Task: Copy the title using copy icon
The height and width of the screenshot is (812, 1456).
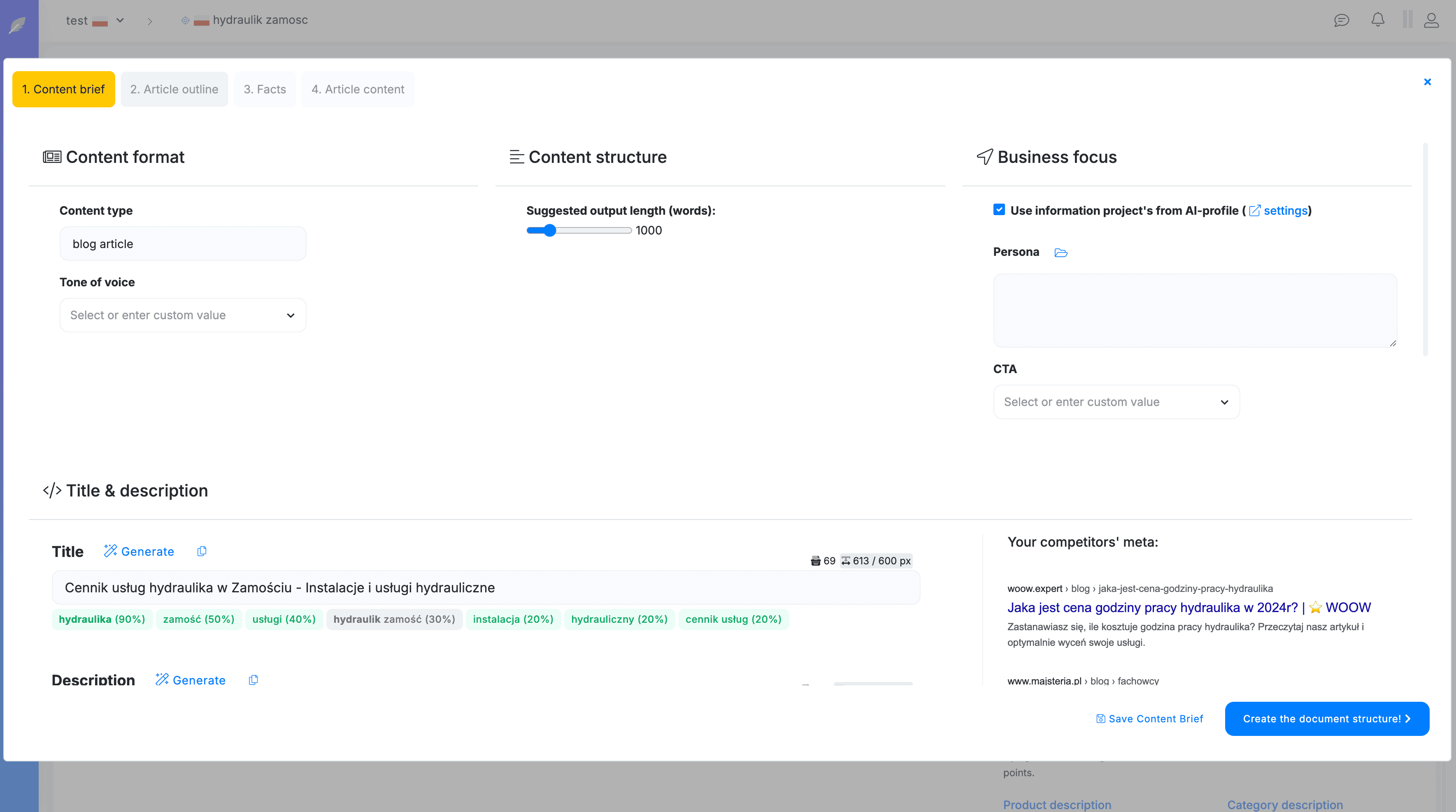Action: (x=202, y=551)
